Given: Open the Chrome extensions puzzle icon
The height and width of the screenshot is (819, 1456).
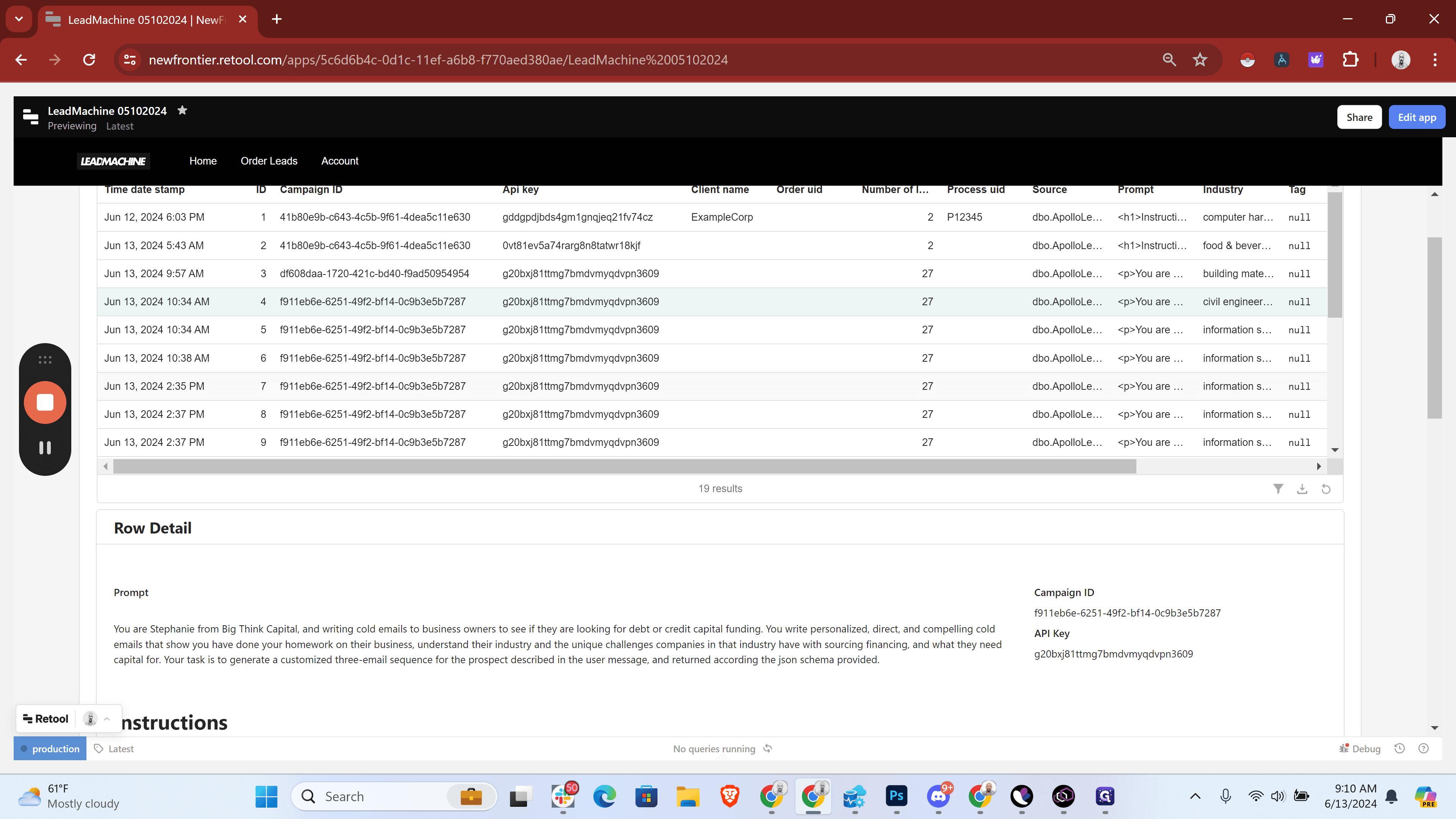Looking at the screenshot, I should [x=1350, y=60].
